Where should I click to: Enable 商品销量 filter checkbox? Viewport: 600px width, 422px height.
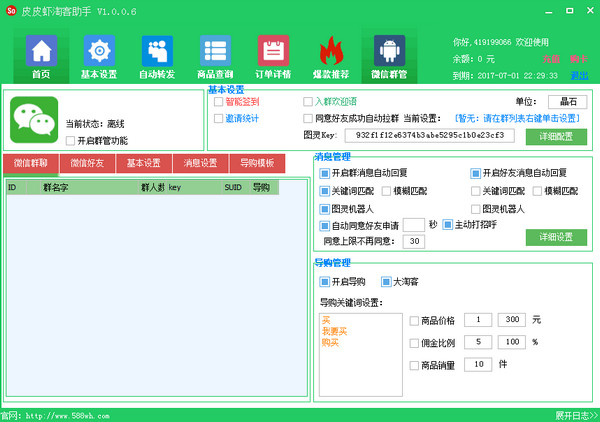[414, 365]
